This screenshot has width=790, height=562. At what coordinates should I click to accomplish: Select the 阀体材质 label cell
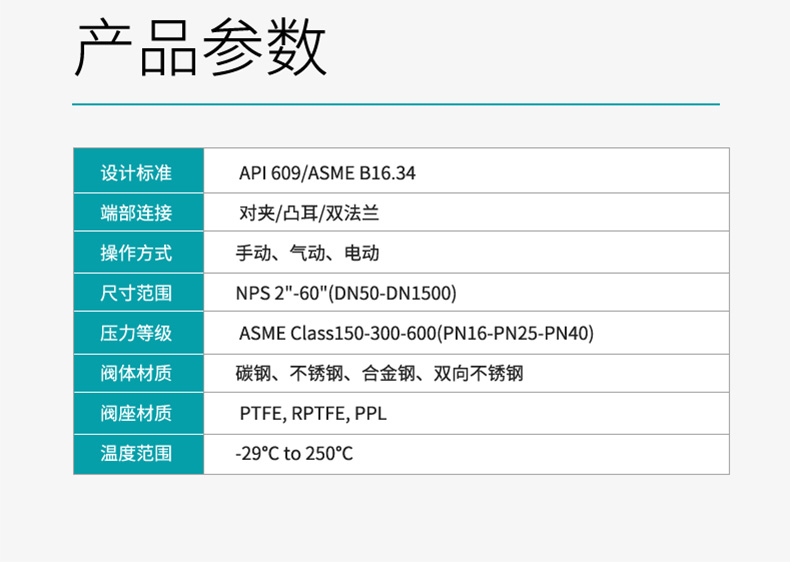(x=137, y=373)
